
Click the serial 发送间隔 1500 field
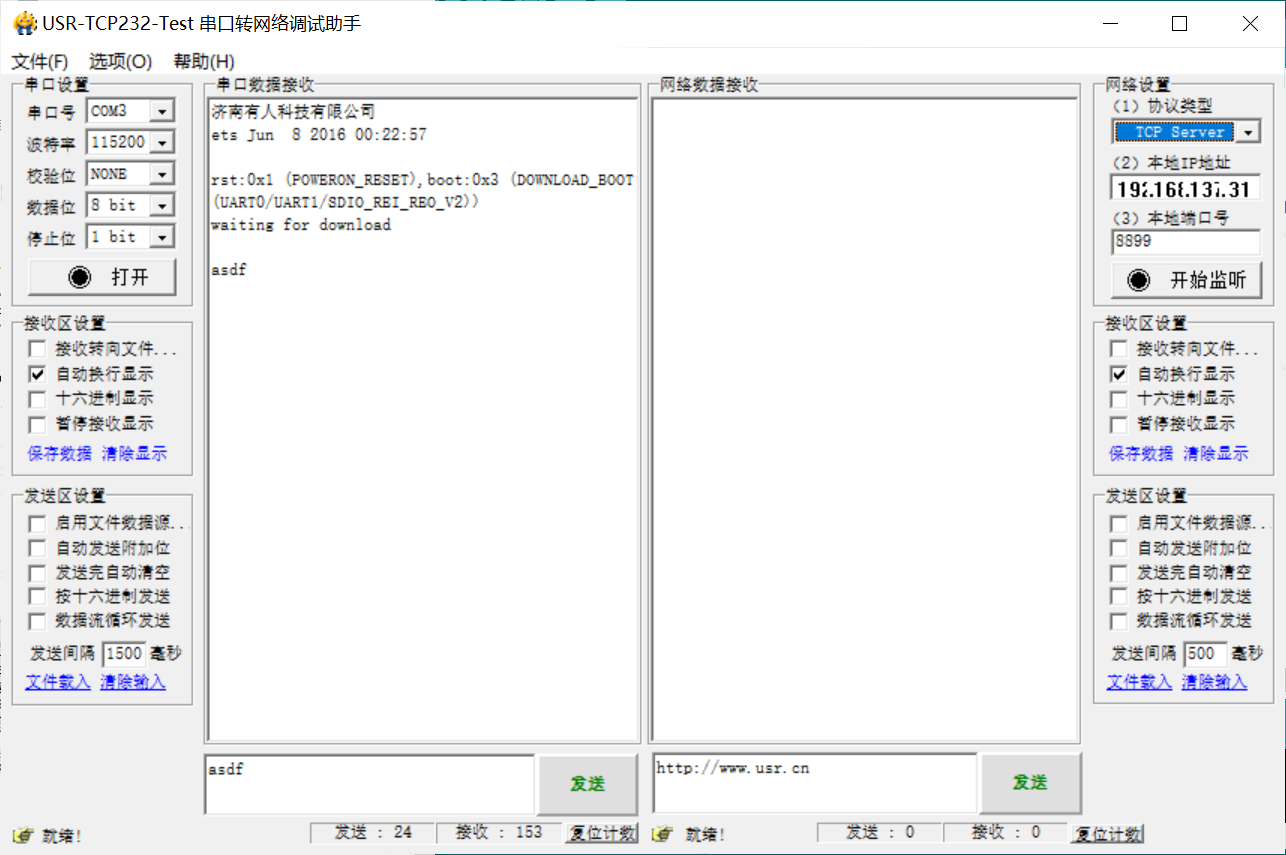(x=124, y=654)
